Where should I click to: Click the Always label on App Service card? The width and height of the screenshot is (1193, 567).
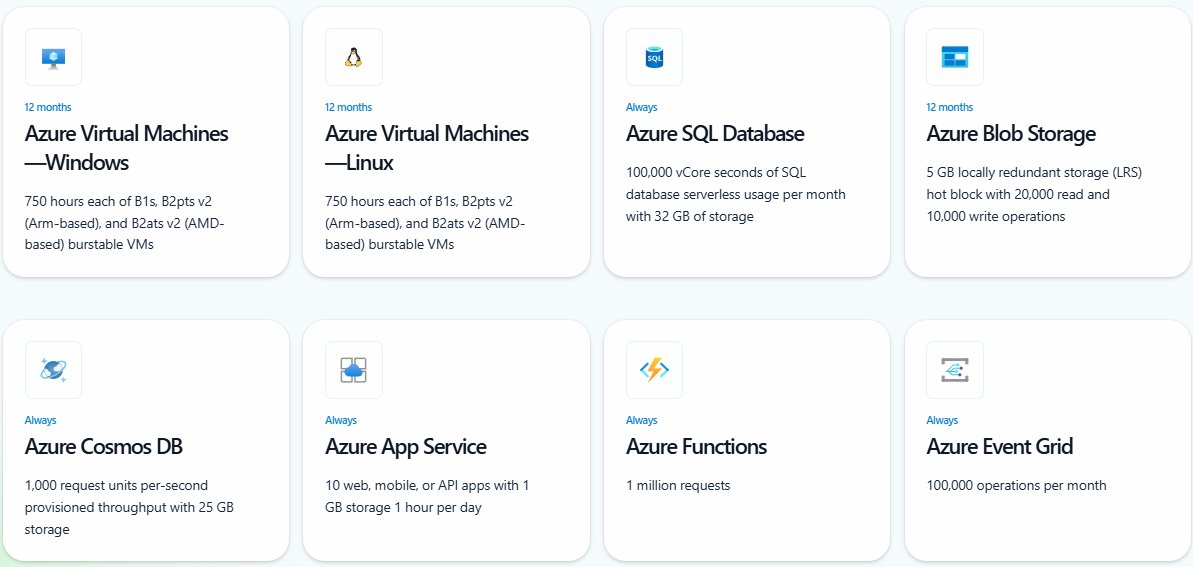click(x=341, y=420)
